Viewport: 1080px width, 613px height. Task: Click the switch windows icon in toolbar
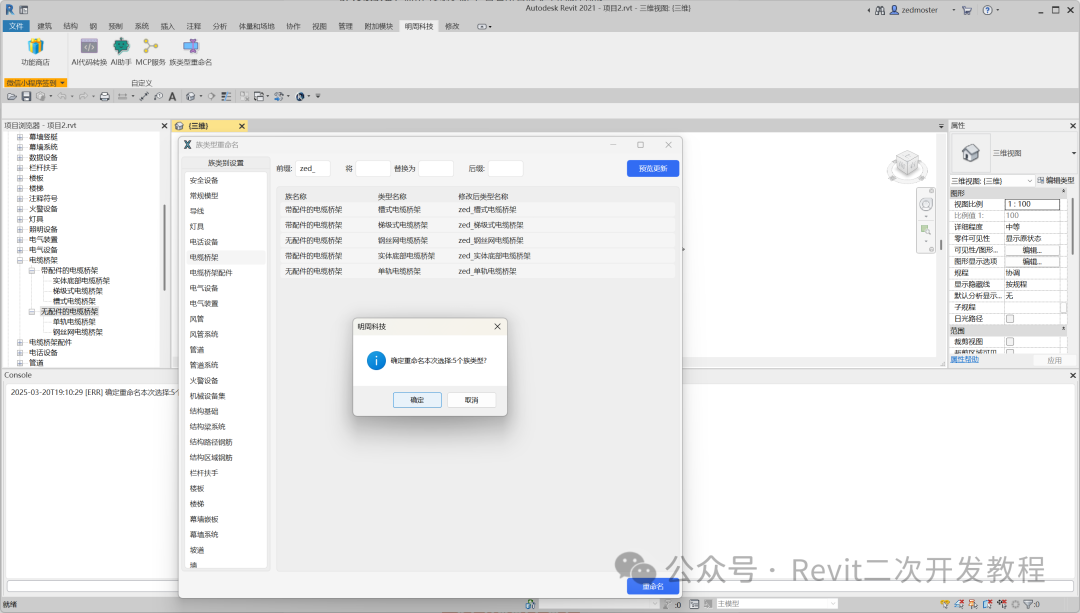tap(259, 96)
